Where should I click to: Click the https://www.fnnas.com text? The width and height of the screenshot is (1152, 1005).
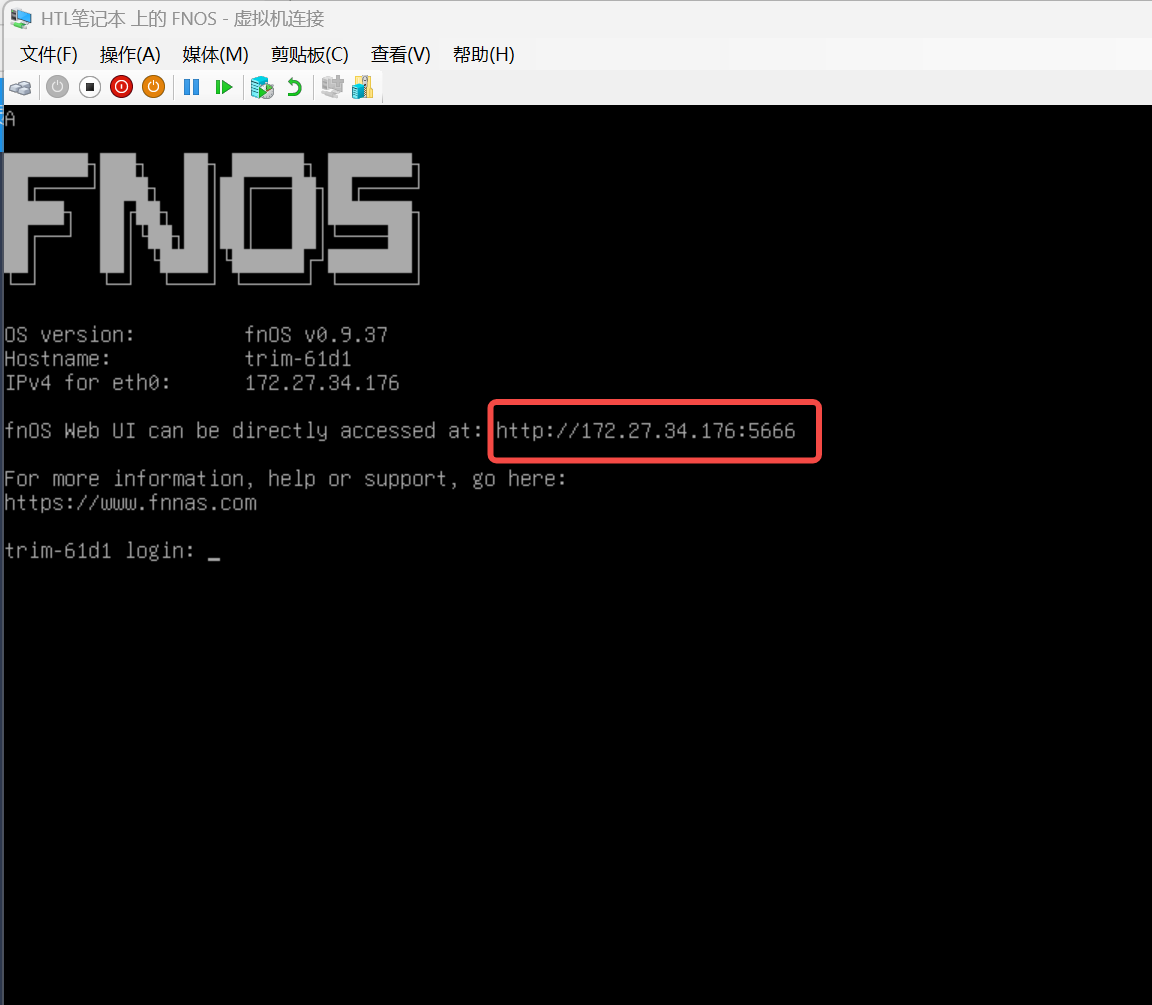pyautogui.click(x=131, y=503)
